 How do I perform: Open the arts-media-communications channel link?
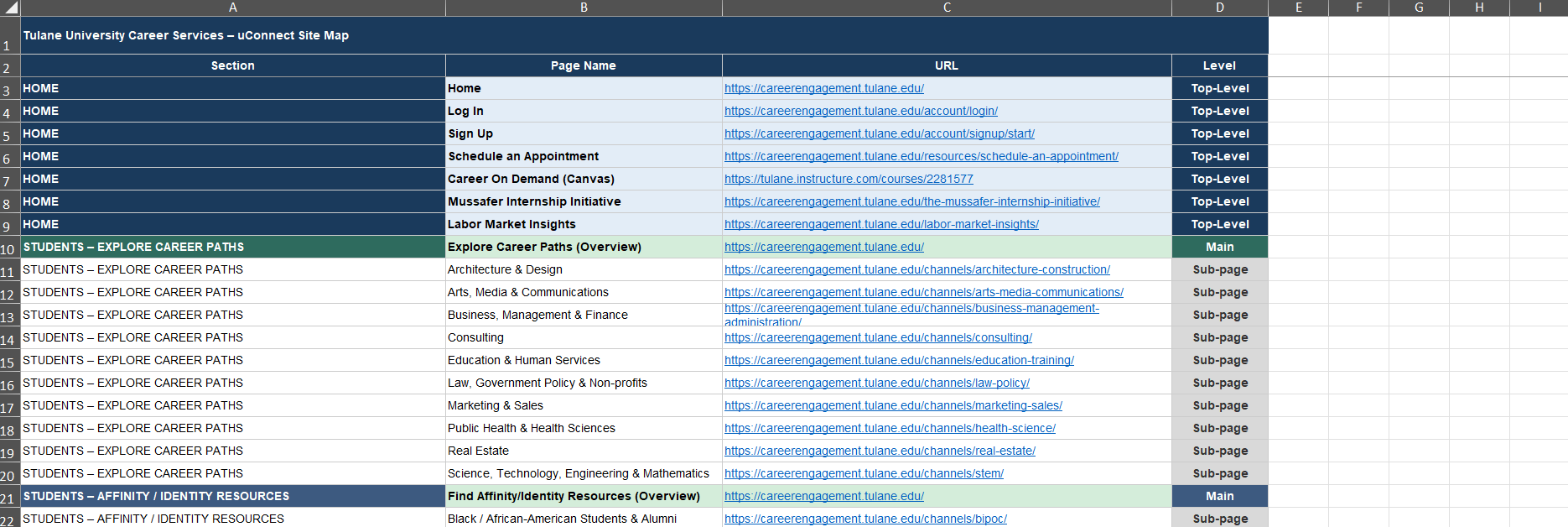click(x=924, y=292)
